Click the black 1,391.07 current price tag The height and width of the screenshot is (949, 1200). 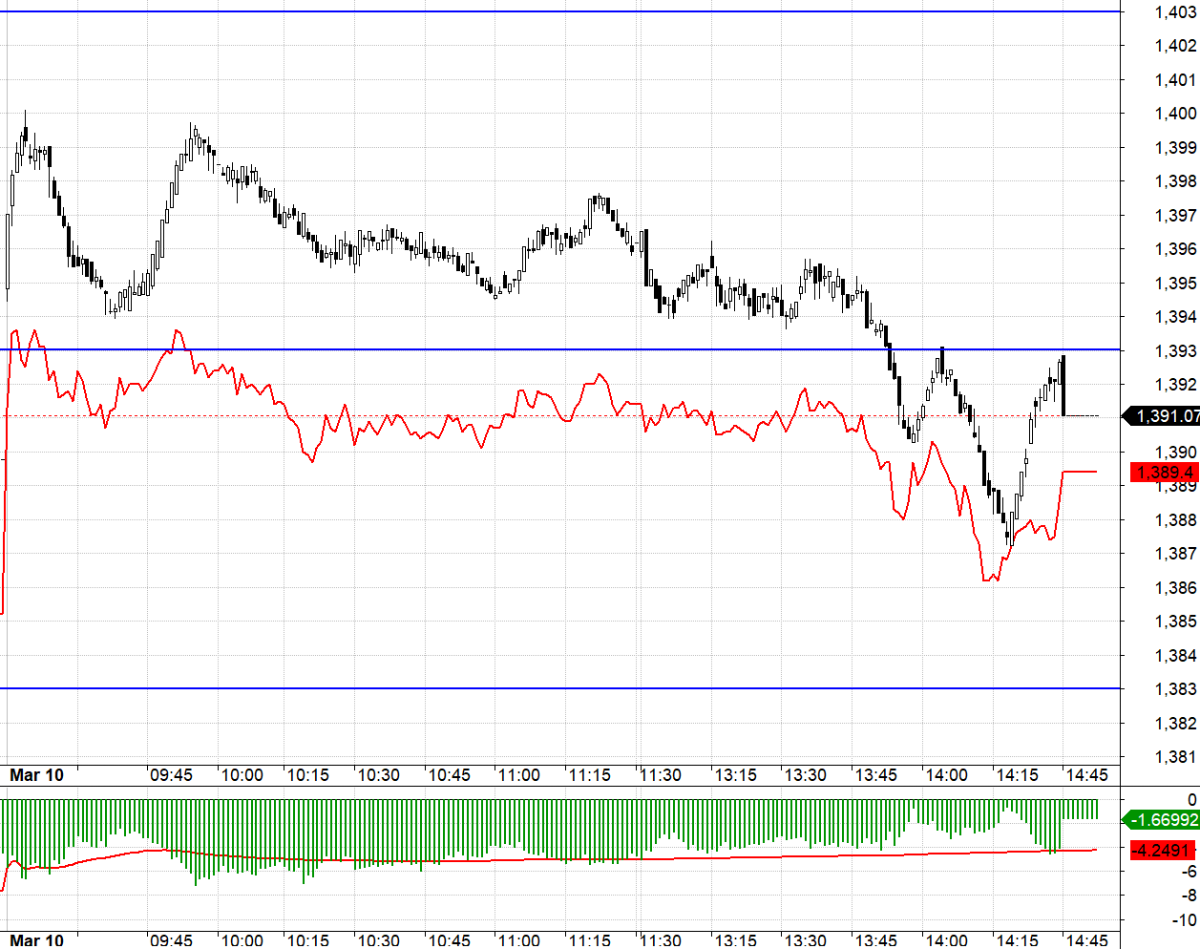[1163, 417]
